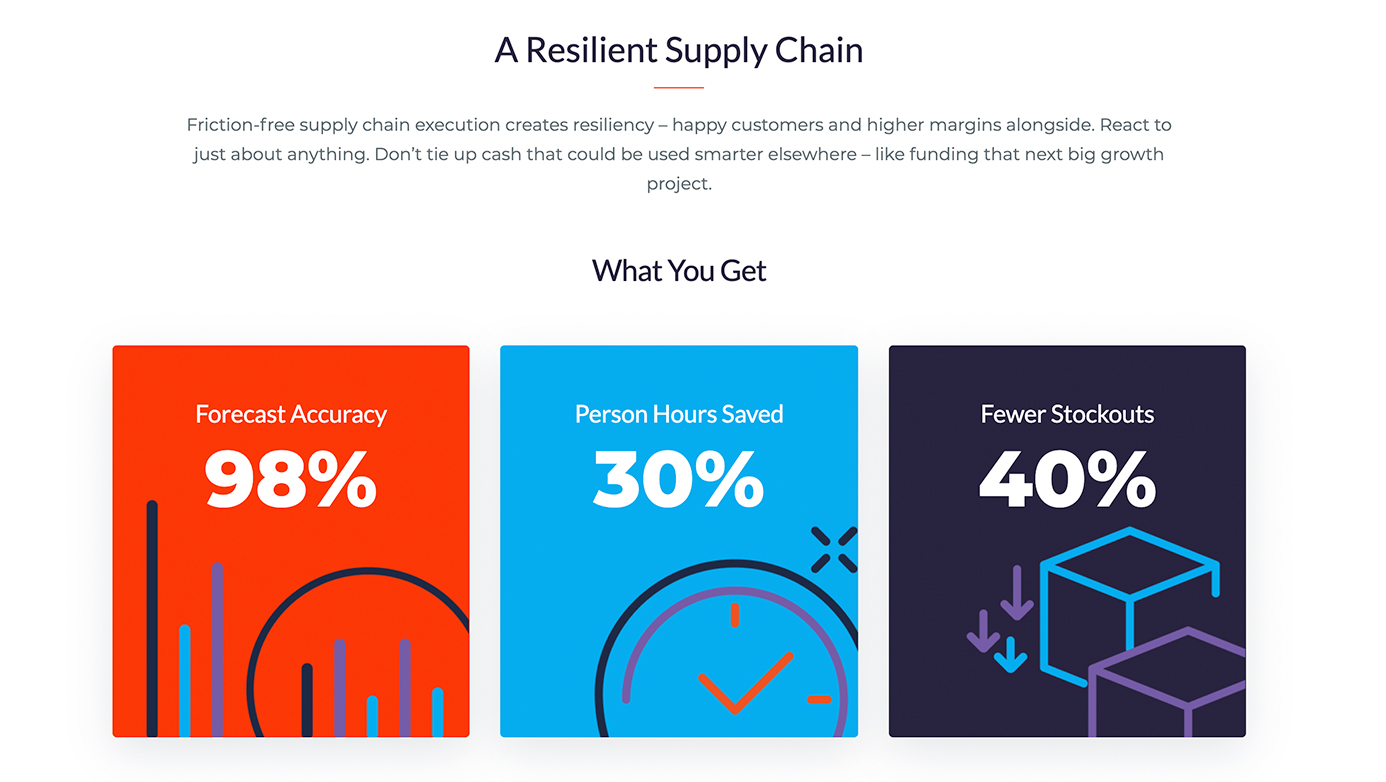The height and width of the screenshot is (782, 1386).
Task: Click the 30% statistic
Action: (x=679, y=479)
